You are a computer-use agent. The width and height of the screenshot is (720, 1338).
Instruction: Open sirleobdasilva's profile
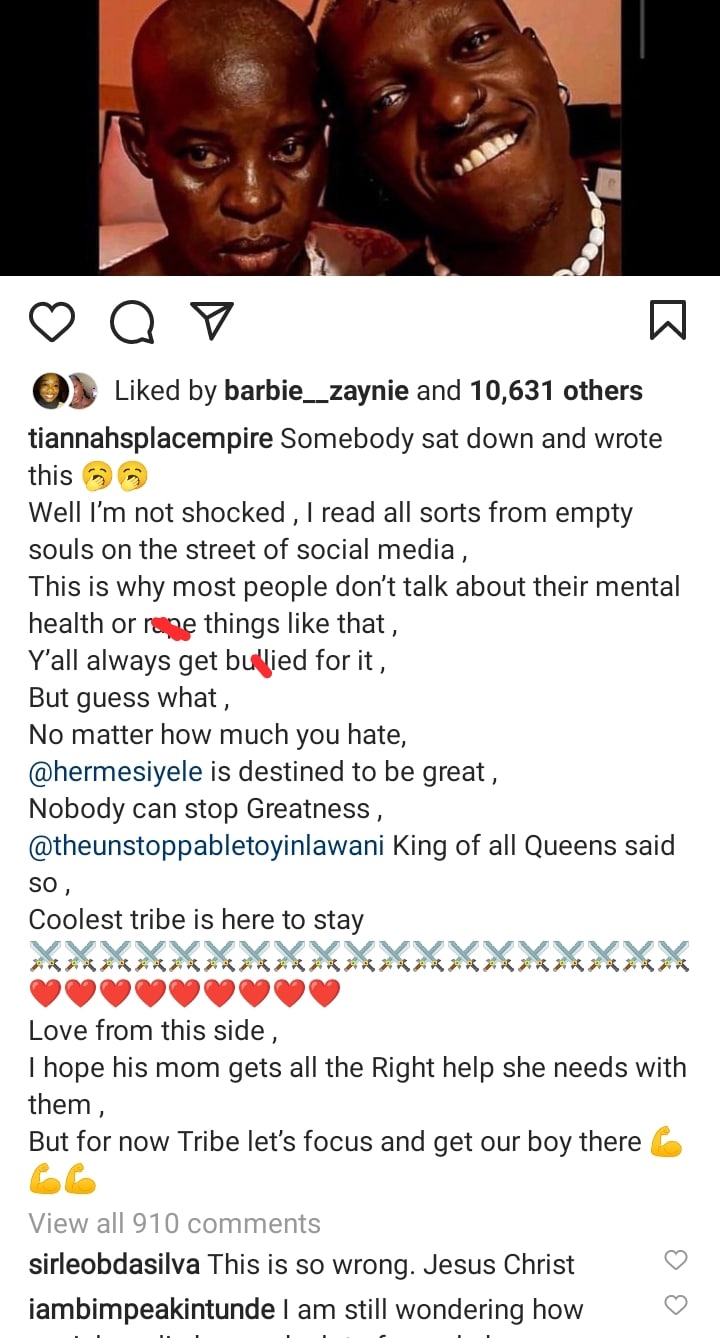pyautogui.click(x=114, y=1265)
